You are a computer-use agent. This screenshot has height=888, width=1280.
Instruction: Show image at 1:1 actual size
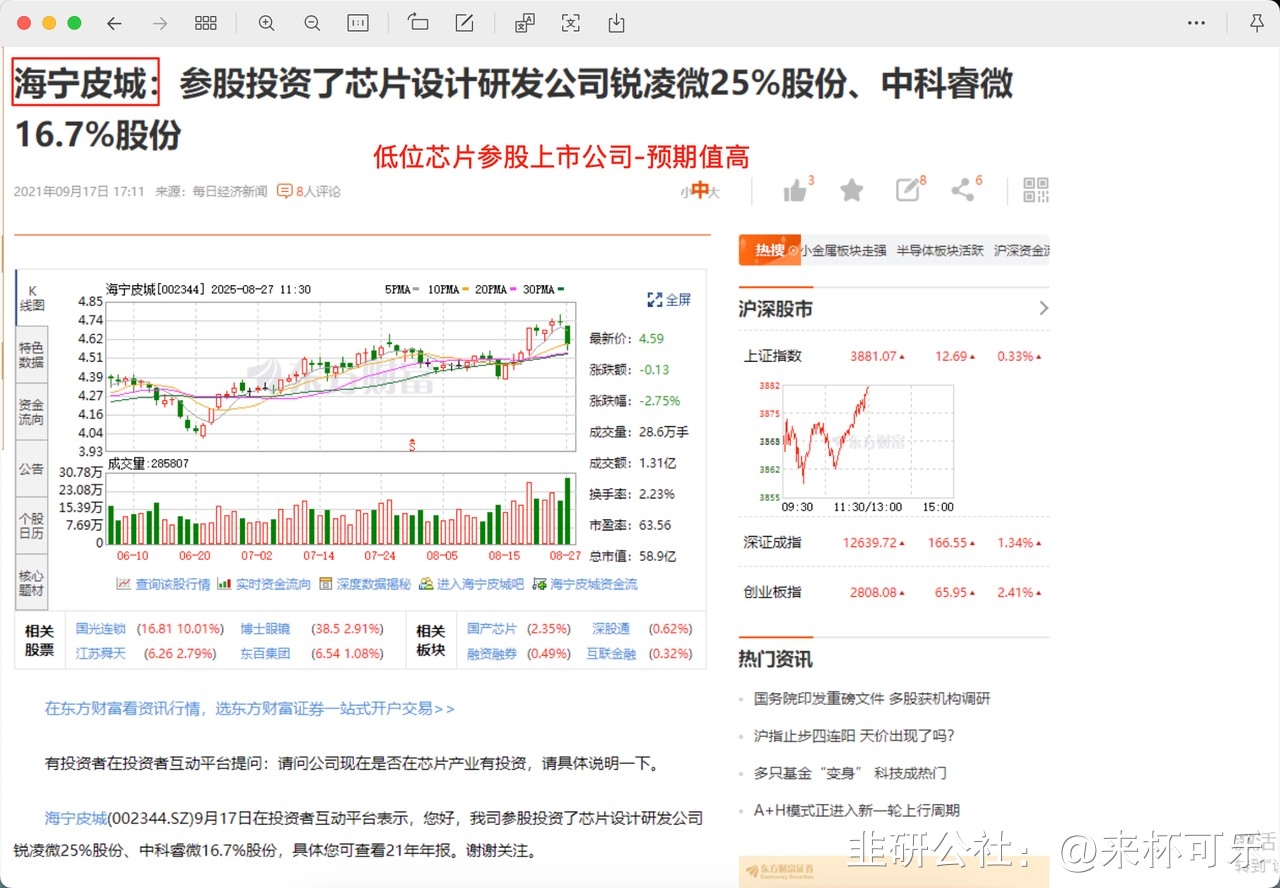358,23
